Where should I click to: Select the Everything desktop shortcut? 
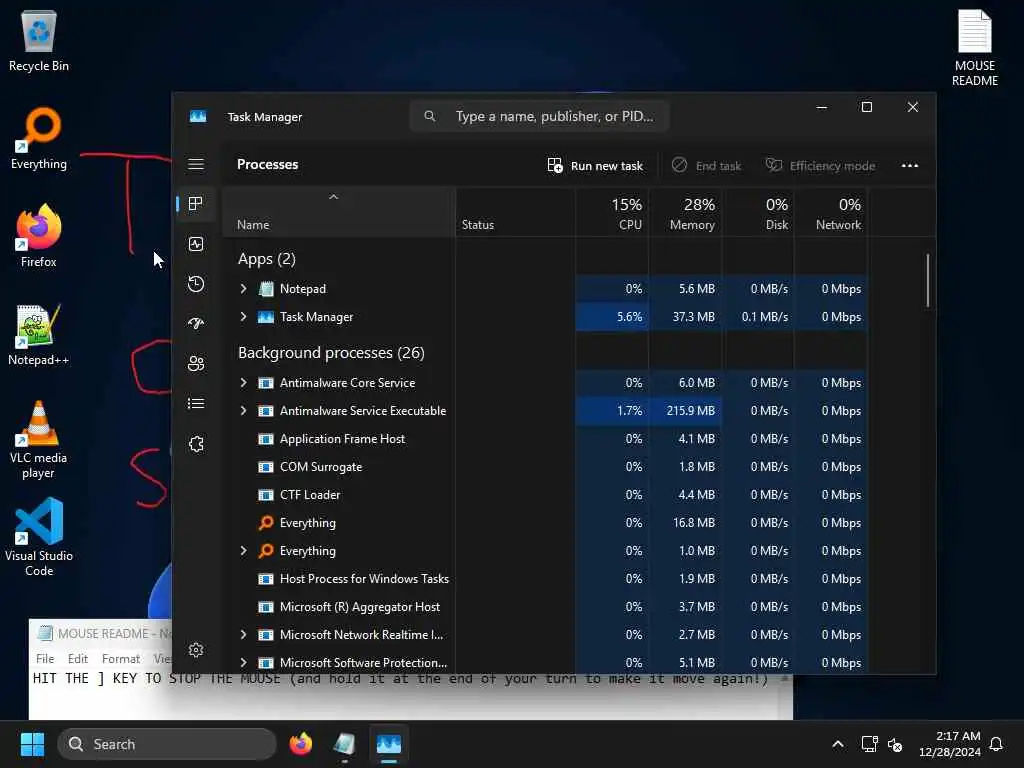pos(39,139)
